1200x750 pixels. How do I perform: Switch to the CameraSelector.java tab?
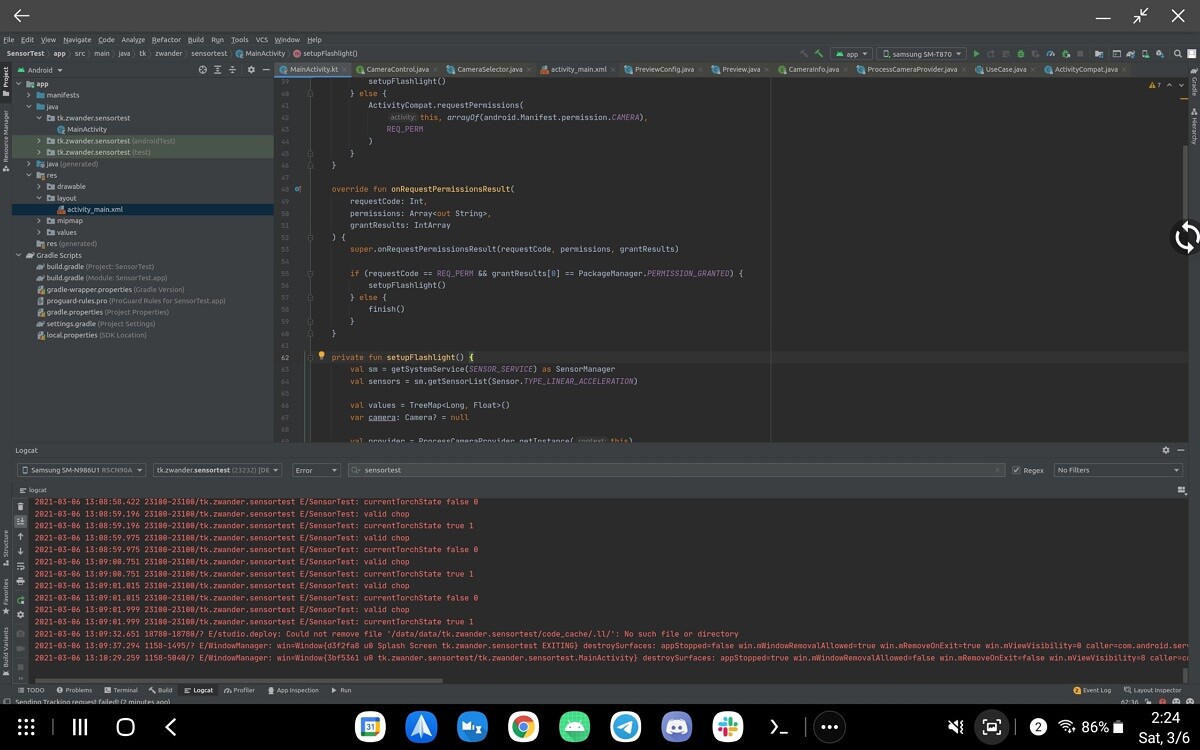click(x=490, y=69)
